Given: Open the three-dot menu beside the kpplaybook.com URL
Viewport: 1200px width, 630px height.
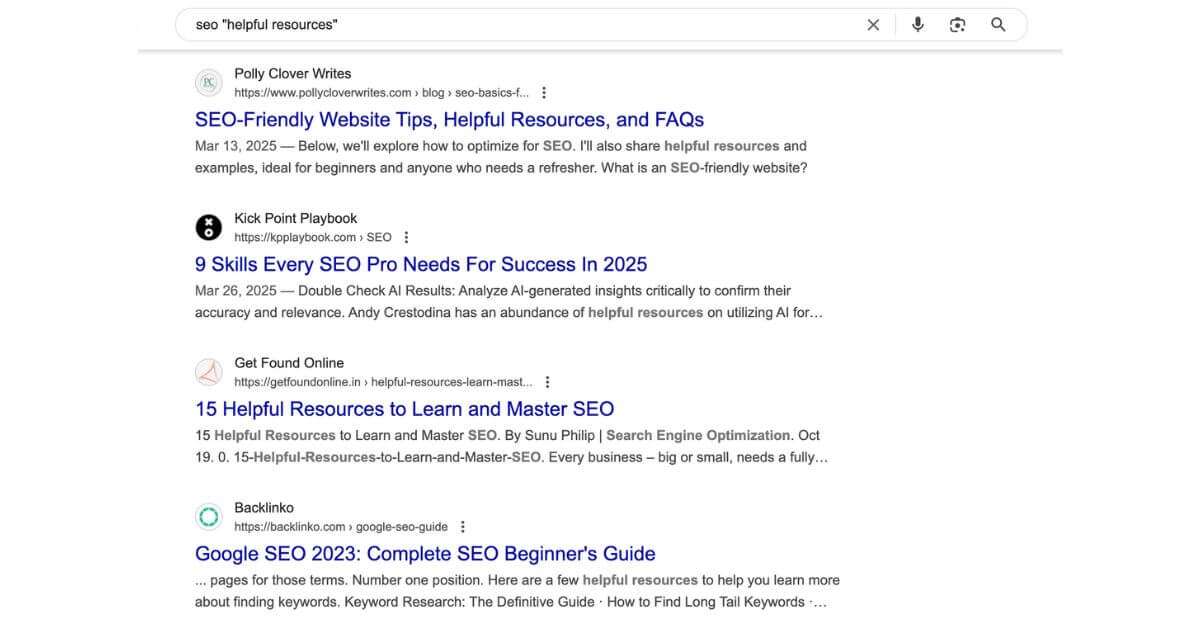Looking at the screenshot, I should click(406, 238).
